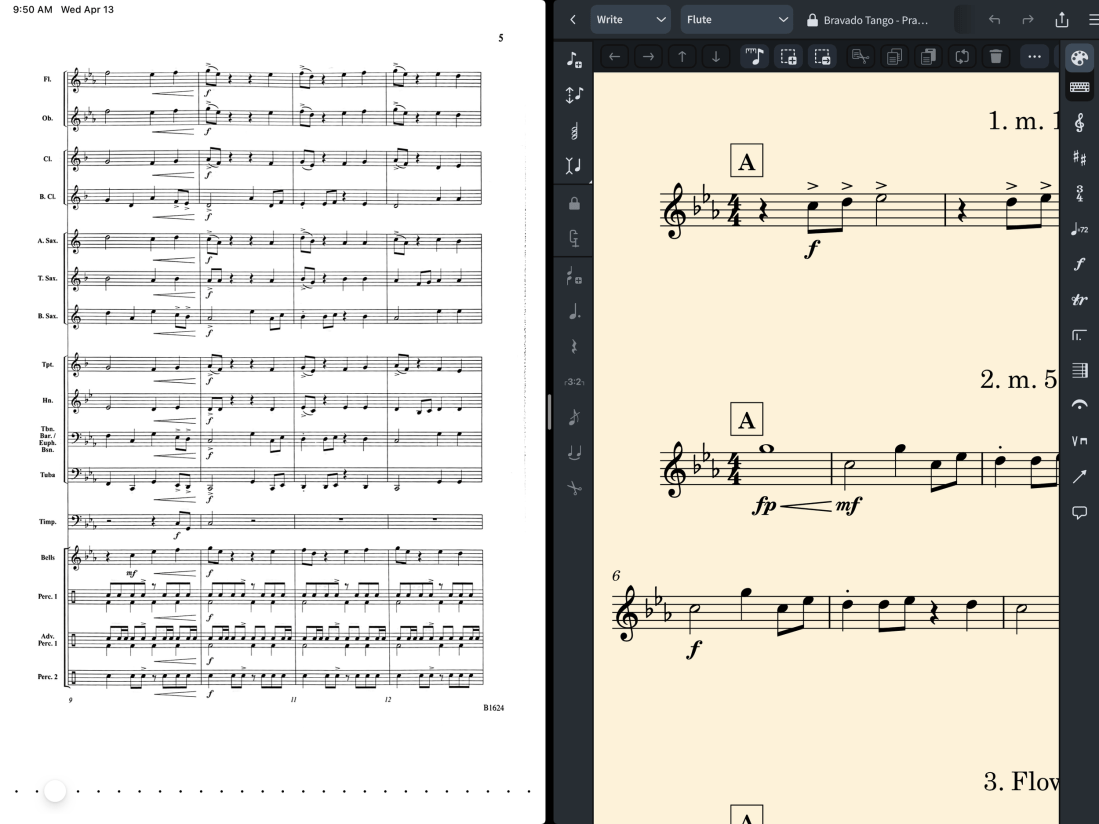1099x824 pixels.
Task: Toggle the Lock Duration button
Action: (x=575, y=201)
